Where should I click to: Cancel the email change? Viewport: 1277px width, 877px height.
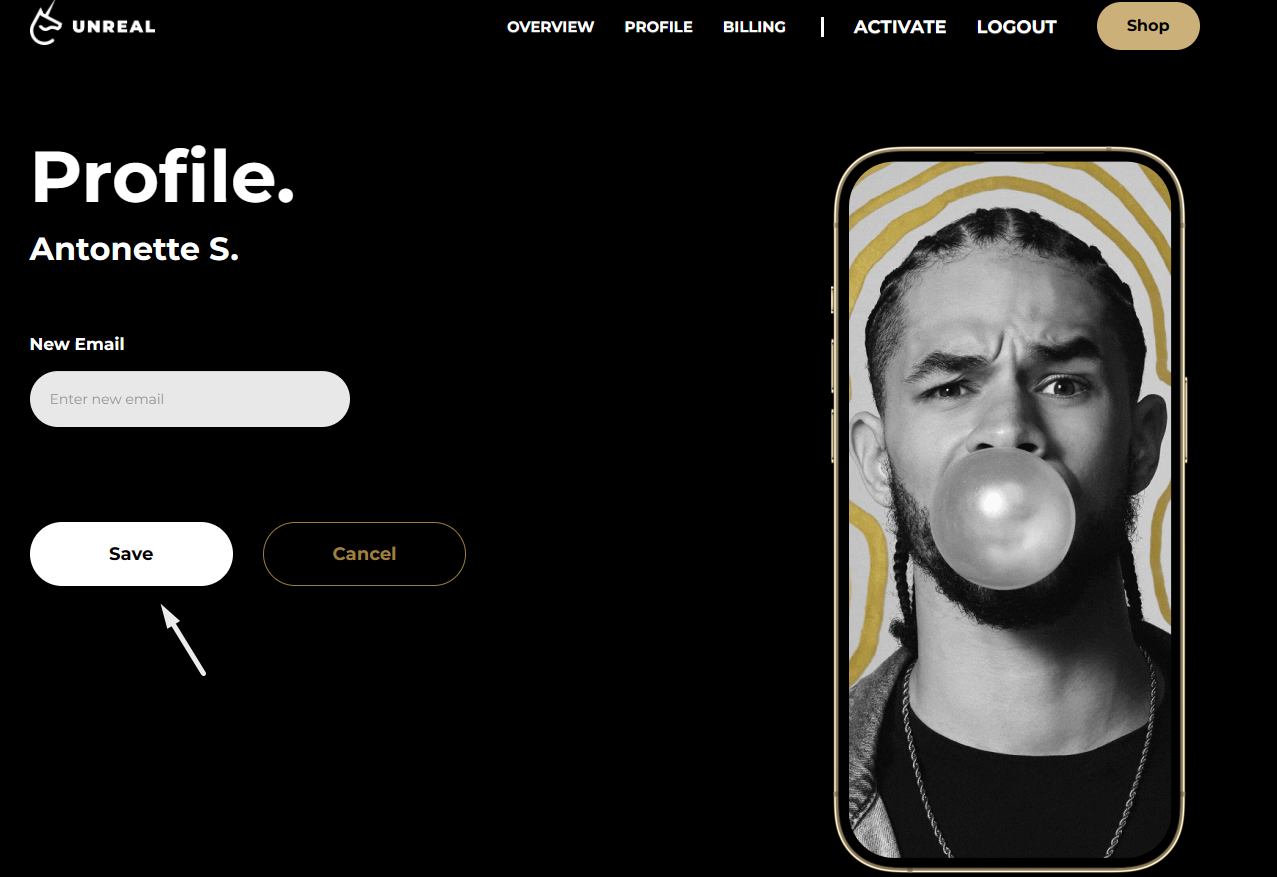[364, 554]
